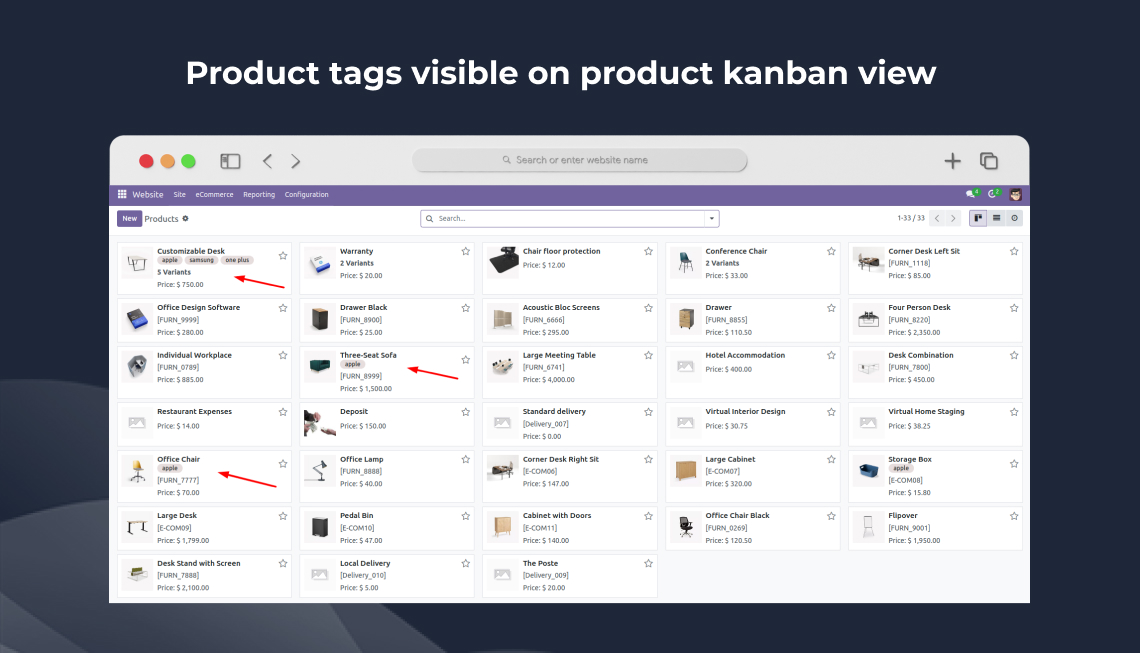Open the user avatar menu

click(x=1016, y=194)
